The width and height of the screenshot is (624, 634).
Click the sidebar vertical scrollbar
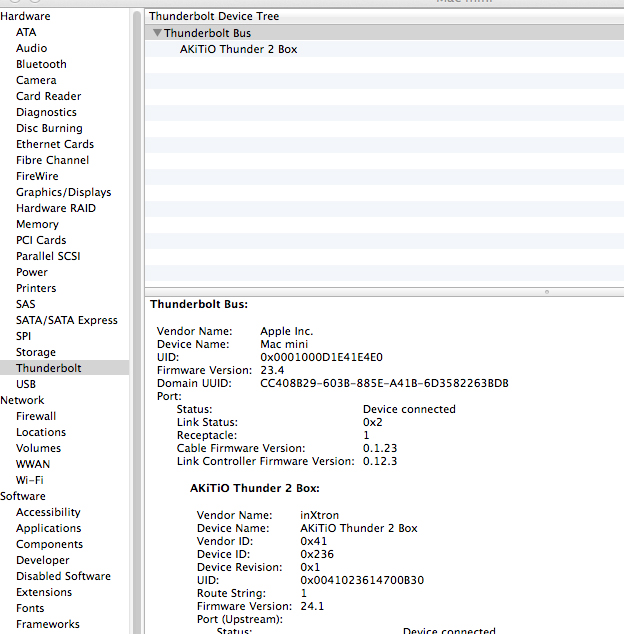click(137, 321)
